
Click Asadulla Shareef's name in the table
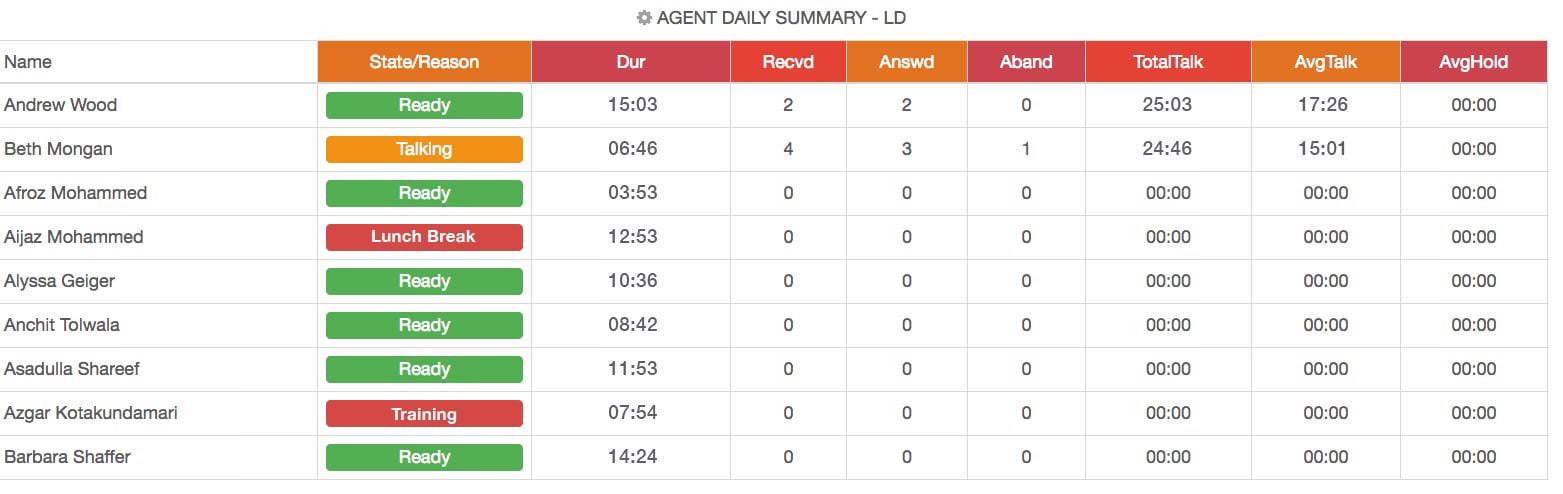pos(72,369)
